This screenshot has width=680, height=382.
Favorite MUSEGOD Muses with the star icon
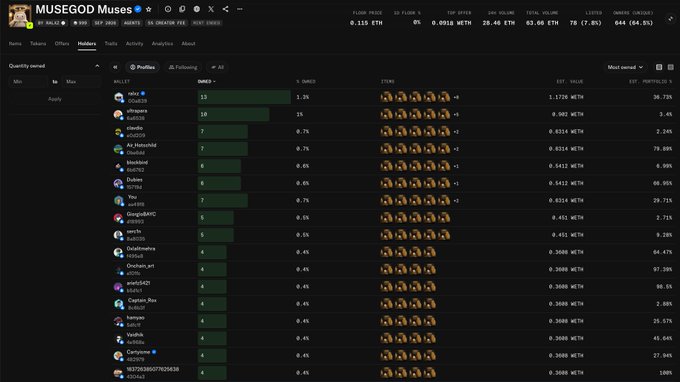point(149,9)
